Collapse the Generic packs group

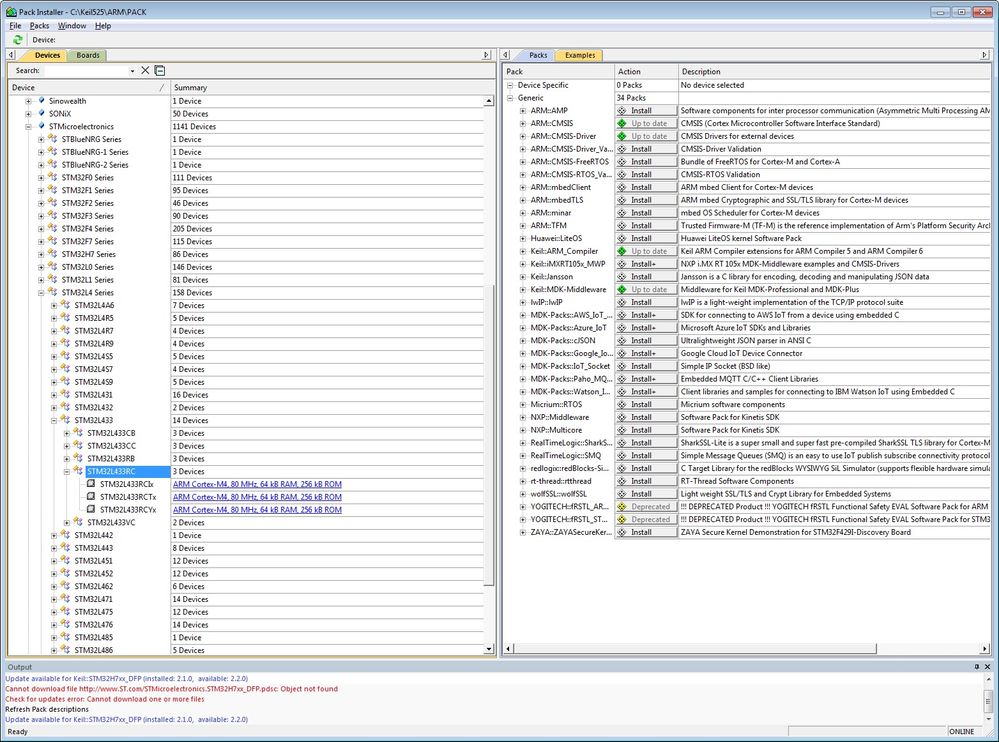[x=510, y=97]
